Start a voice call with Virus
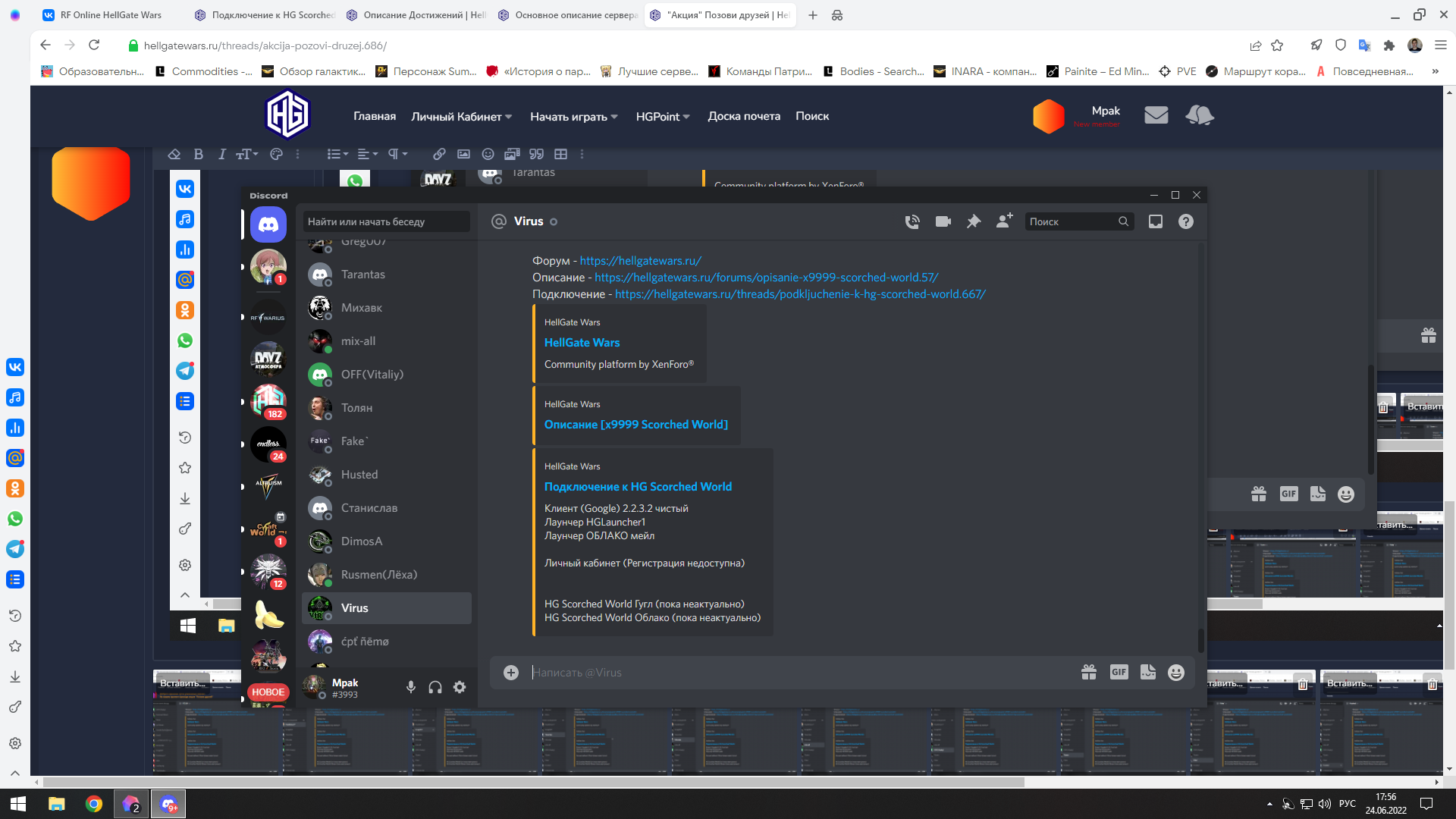The width and height of the screenshot is (1456, 819). pos(912,221)
